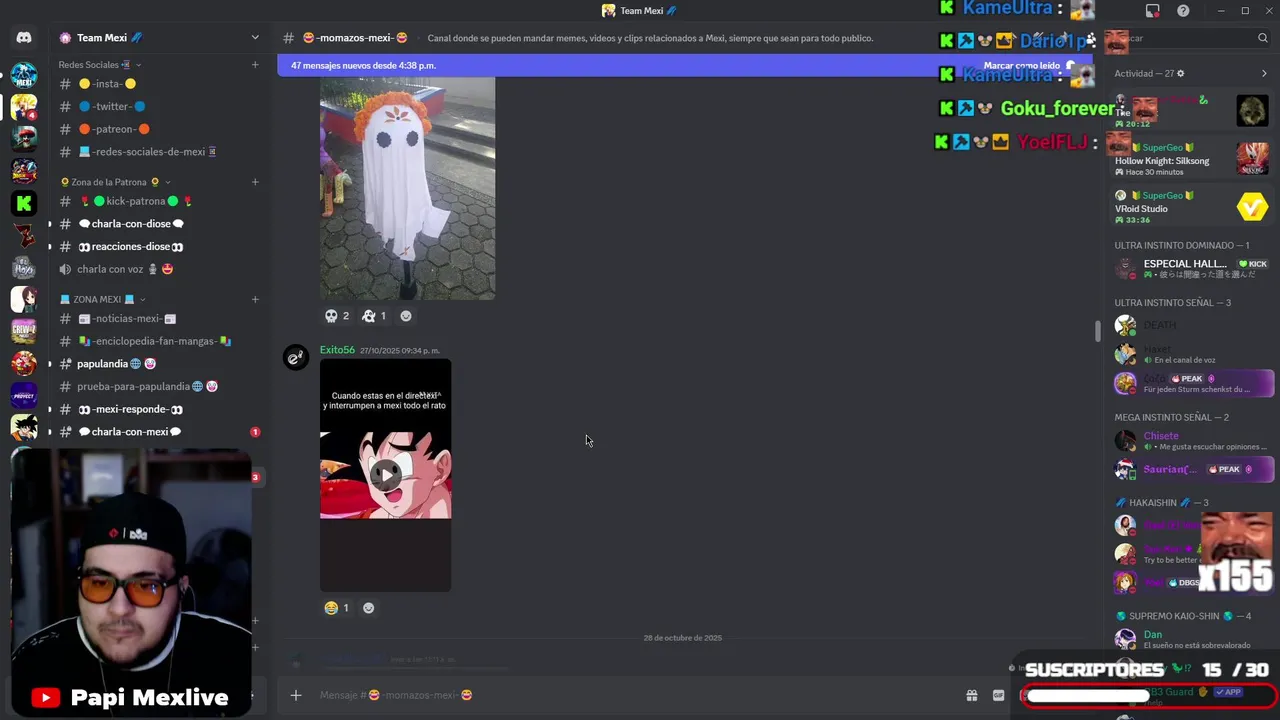
Task: Click the chat scrollbar thumb
Action: 1098,330
